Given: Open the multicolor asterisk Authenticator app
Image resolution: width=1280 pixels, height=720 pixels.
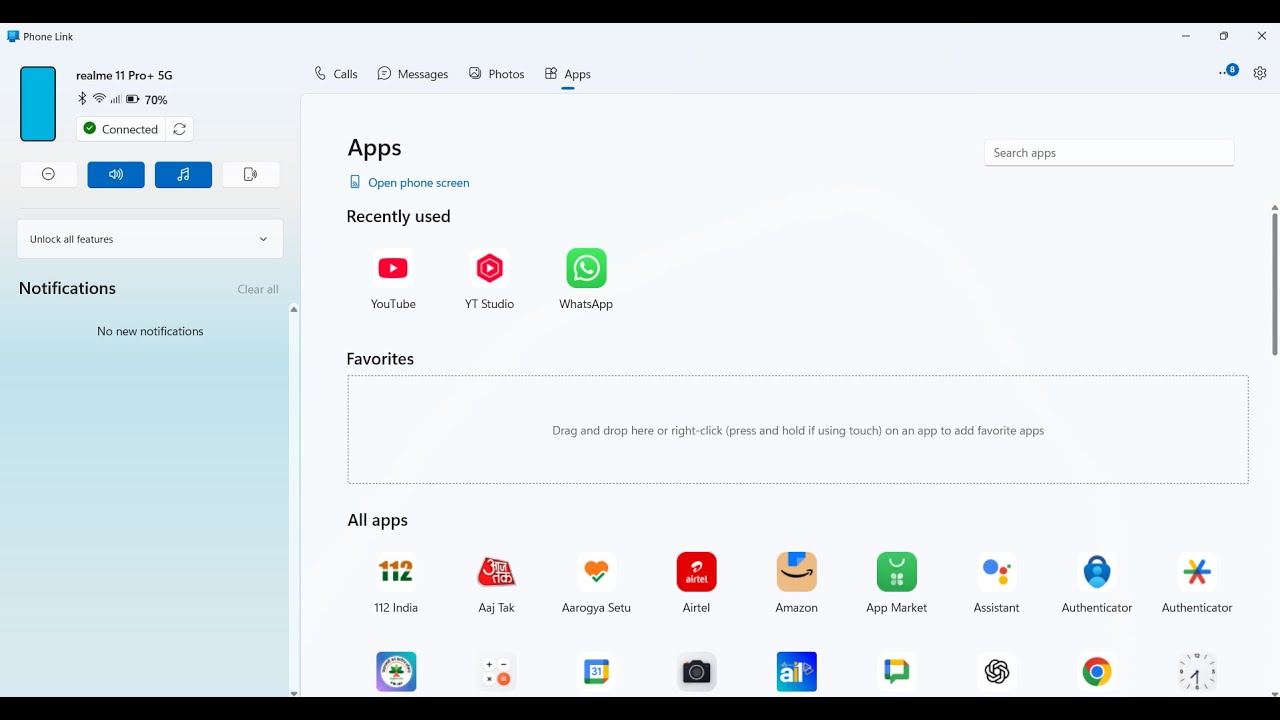Looking at the screenshot, I should (1197, 583).
